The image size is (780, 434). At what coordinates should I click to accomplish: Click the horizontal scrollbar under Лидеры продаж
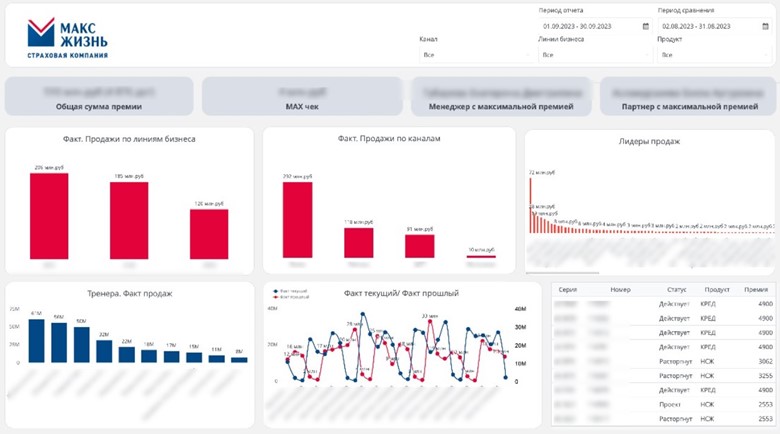[563, 273]
